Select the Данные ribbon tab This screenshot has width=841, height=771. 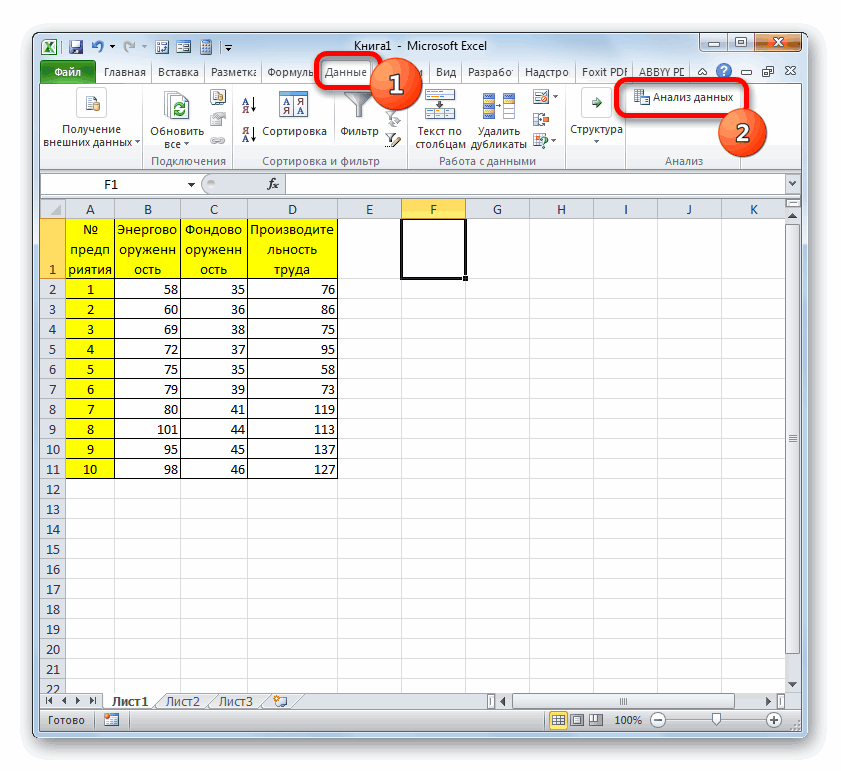(x=345, y=72)
